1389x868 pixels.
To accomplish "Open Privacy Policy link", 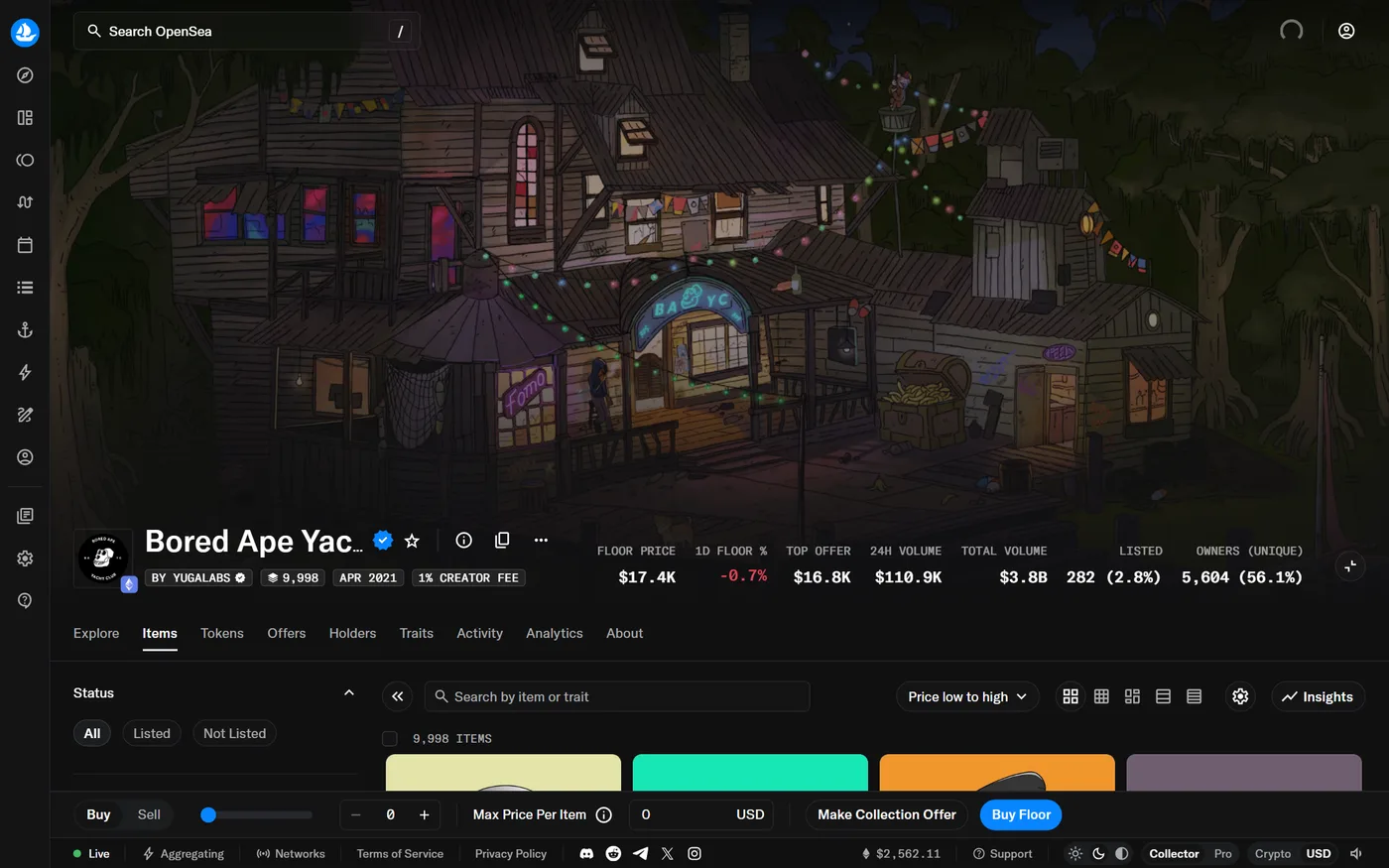I will 511,853.
